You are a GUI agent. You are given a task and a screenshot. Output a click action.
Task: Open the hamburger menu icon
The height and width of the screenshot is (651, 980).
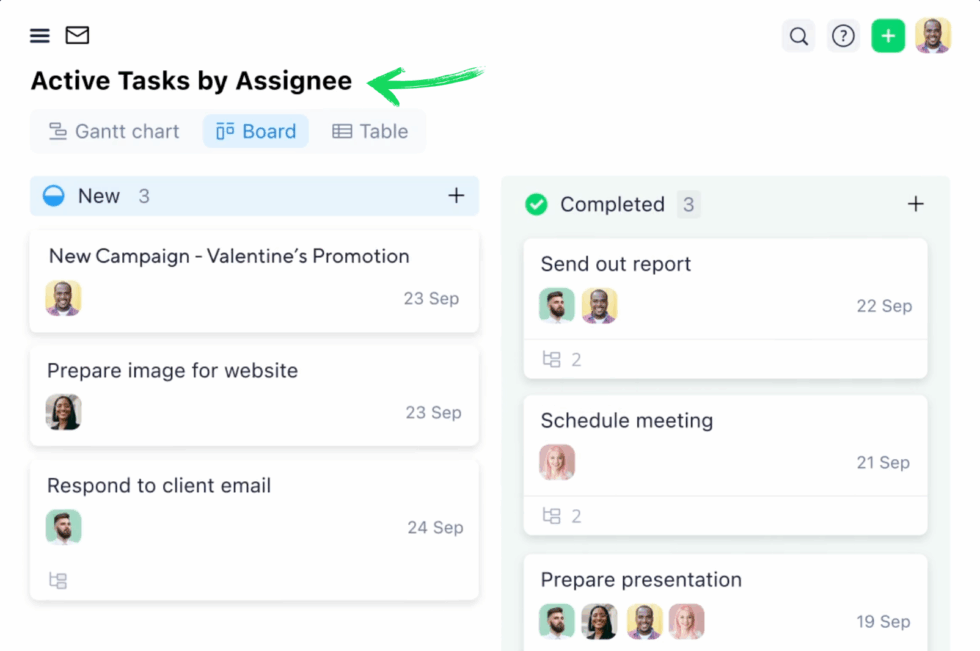(x=39, y=36)
